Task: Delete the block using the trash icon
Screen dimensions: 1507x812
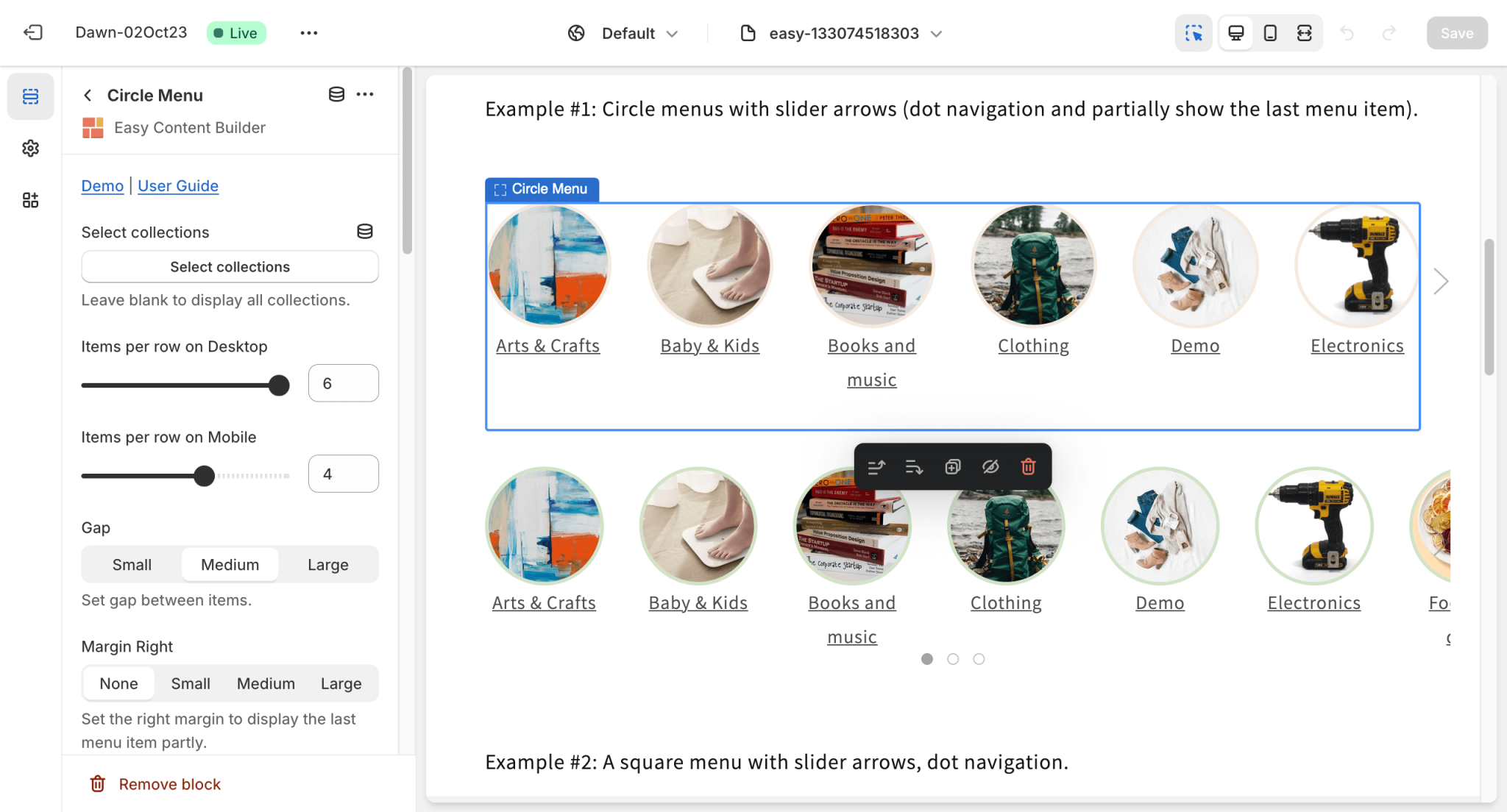Action: tap(1027, 466)
